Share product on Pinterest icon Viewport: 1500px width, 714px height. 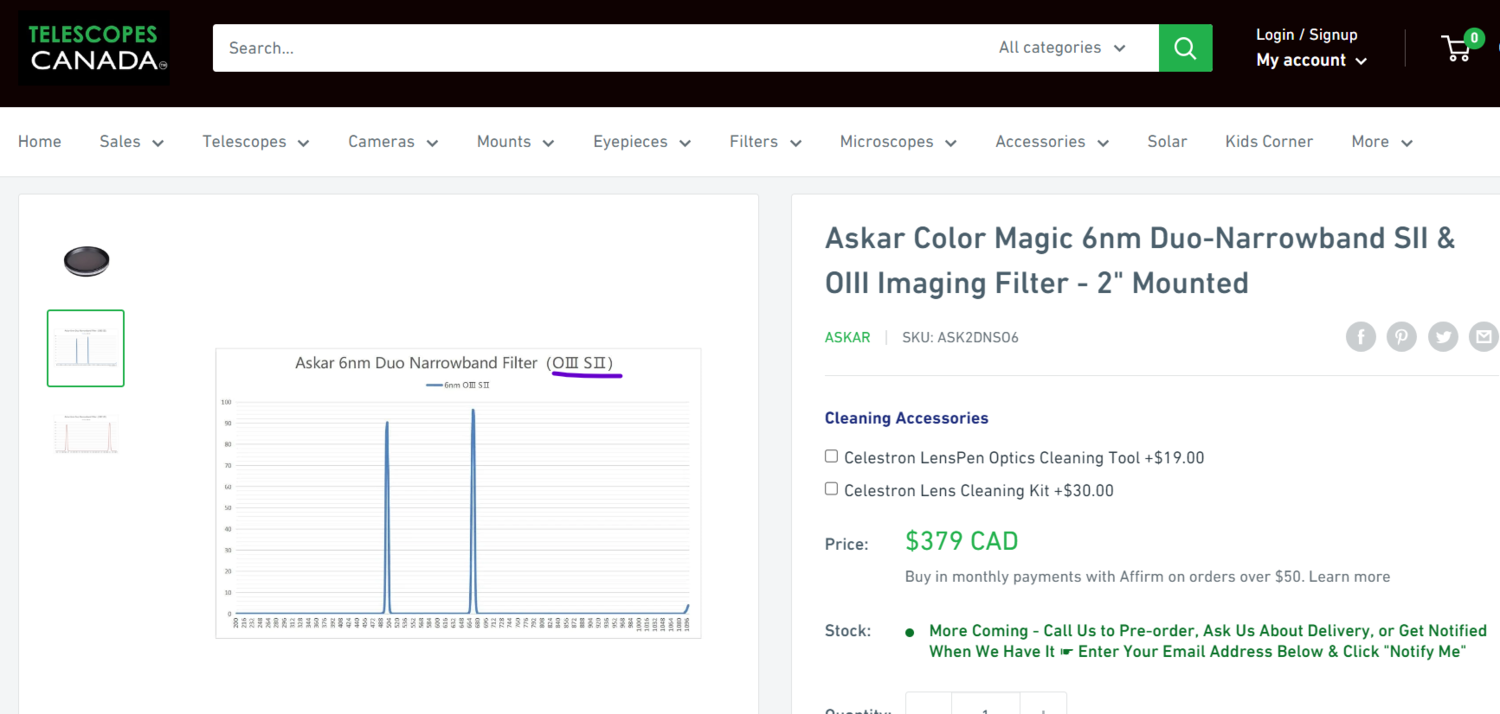coord(1401,337)
